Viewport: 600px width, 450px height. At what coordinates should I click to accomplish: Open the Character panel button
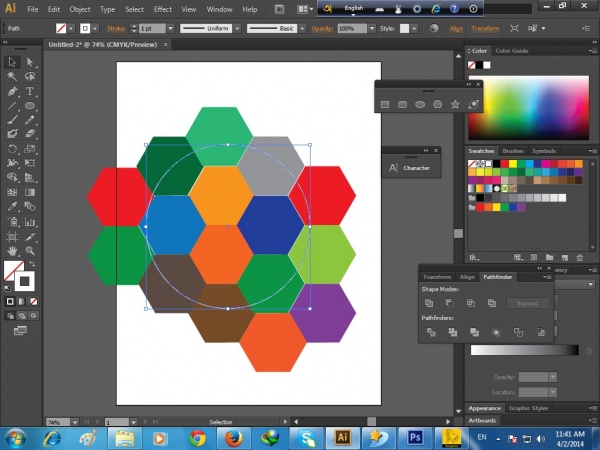pyautogui.click(x=409, y=168)
